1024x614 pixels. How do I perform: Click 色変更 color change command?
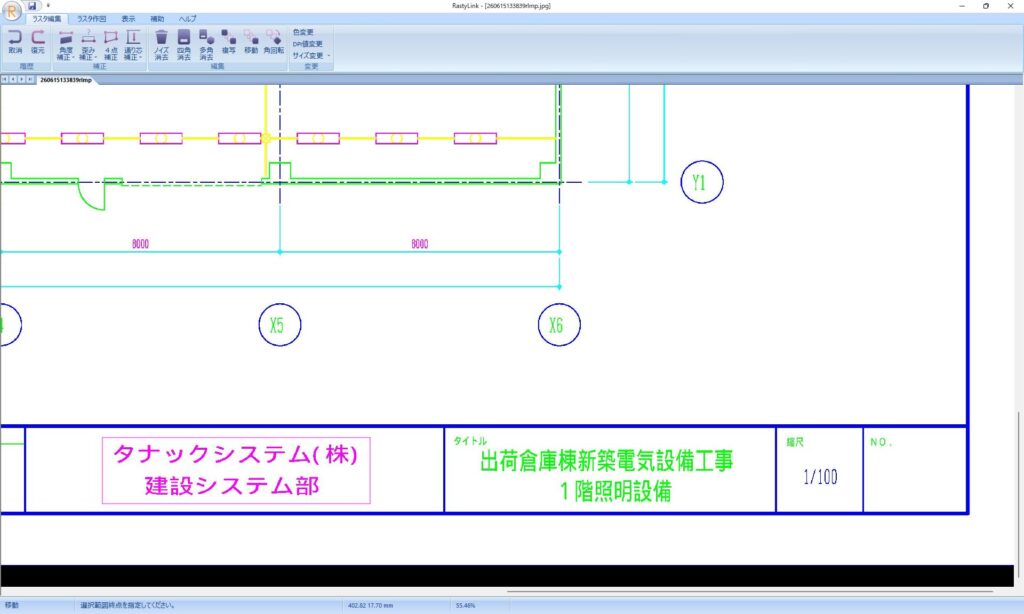pos(303,32)
